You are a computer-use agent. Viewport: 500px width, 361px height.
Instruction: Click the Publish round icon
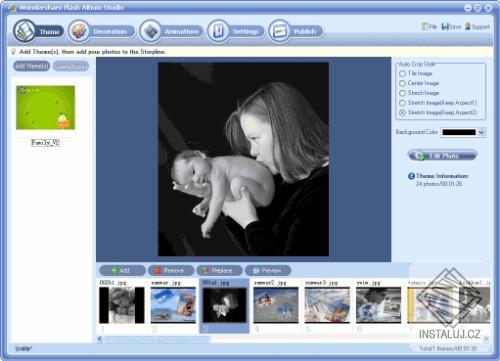[279, 31]
